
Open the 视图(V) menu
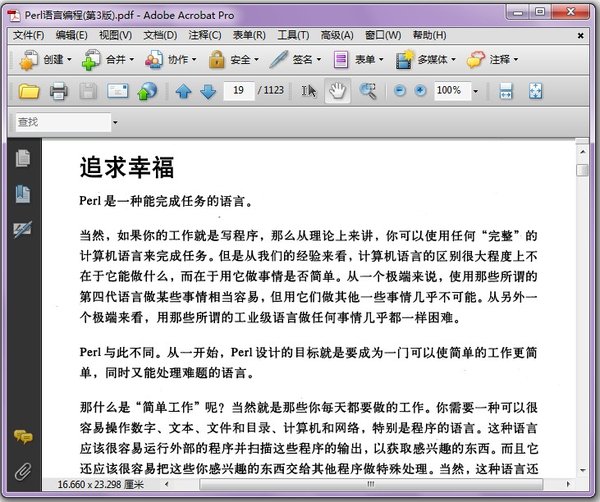tap(115, 35)
